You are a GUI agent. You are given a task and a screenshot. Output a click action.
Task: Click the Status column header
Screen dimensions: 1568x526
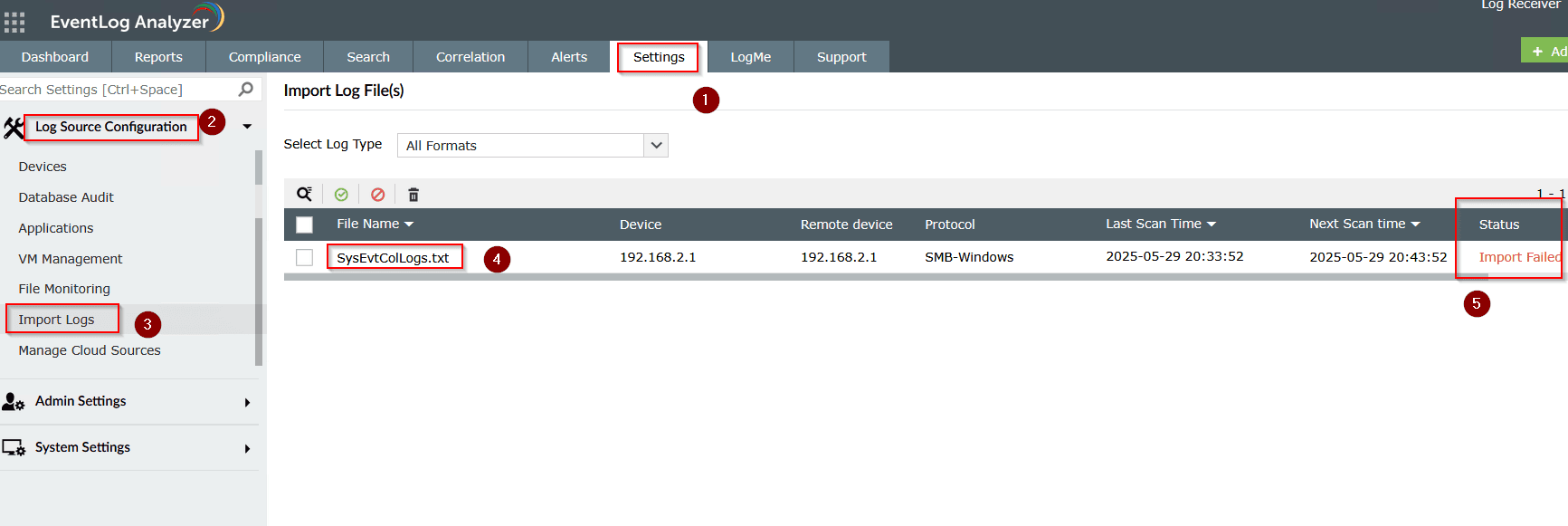1499,225
